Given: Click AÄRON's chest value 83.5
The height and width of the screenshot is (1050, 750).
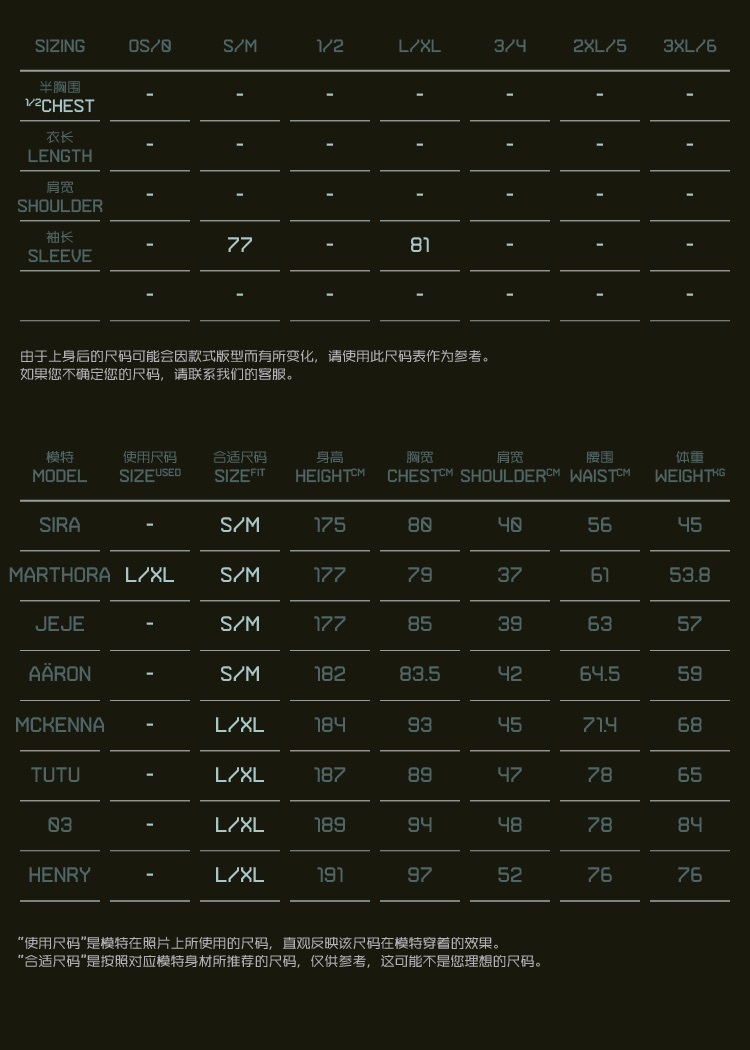Looking at the screenshot, I should pos(420,675).
